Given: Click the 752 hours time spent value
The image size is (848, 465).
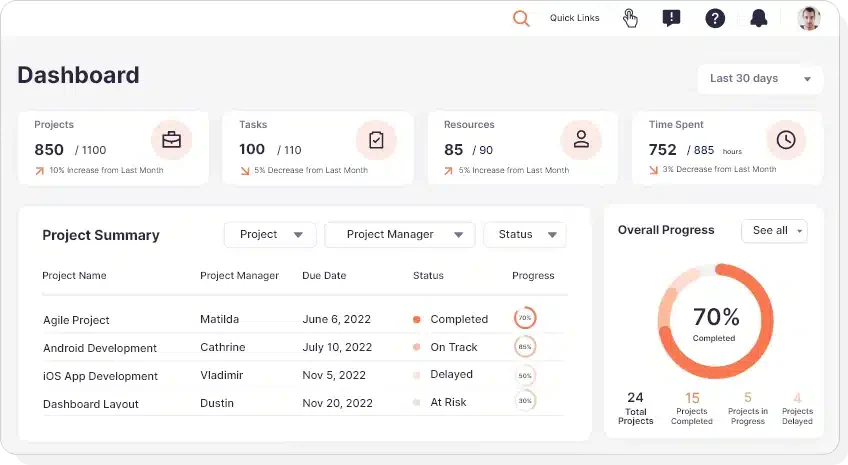Looking at the screenshot, I should (x=662, y=150).
